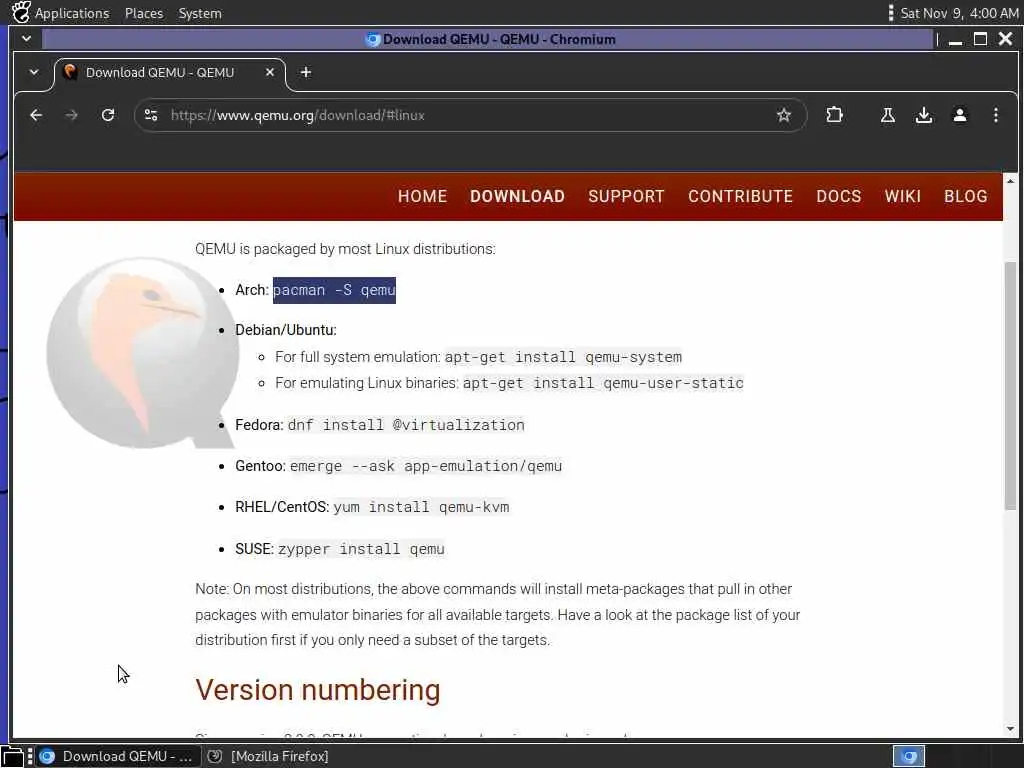Screen dimensions: 1024x768
Task: Open a new tab with plus button
Action: [306, 72]
